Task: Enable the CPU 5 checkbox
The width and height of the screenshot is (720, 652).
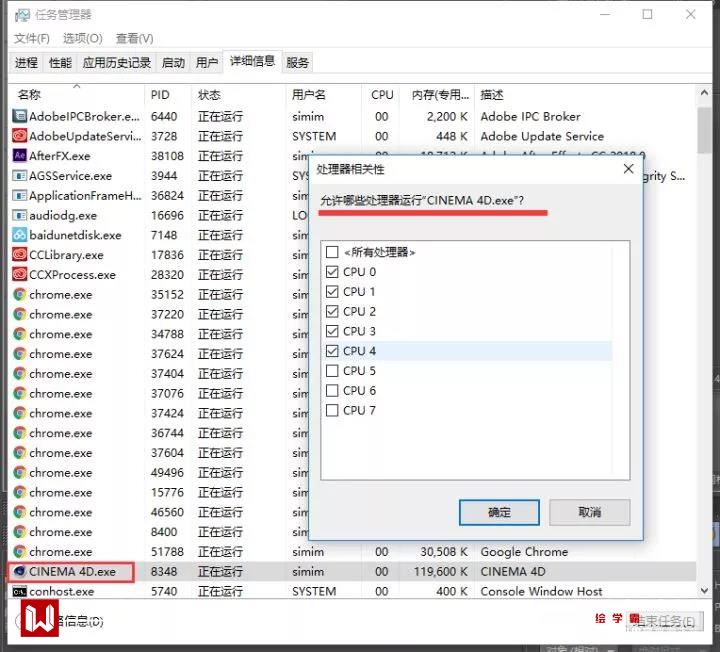Action: coord(332,371)
